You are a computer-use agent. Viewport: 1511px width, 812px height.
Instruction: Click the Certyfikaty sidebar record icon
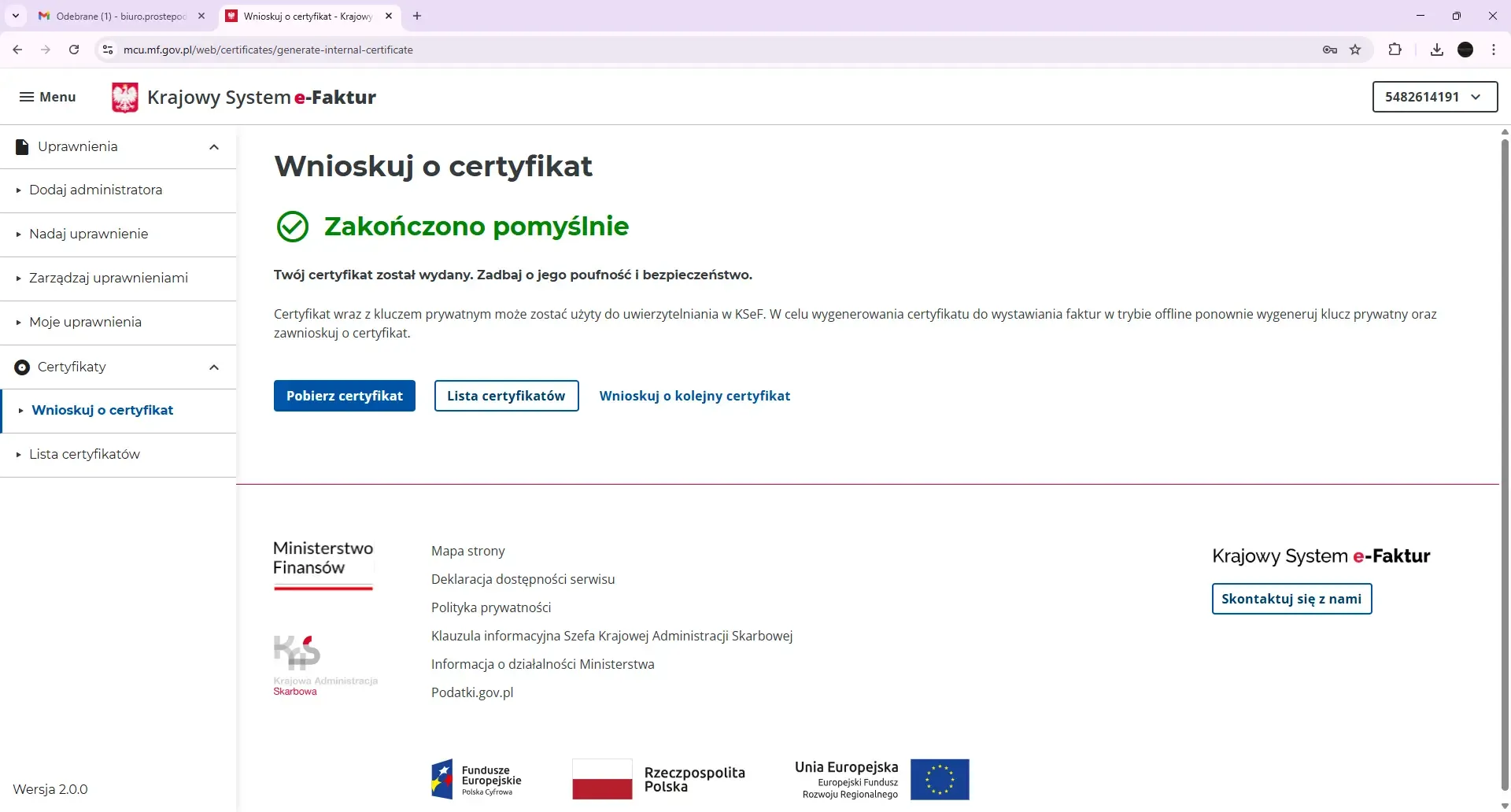click(x=20, y=367)
